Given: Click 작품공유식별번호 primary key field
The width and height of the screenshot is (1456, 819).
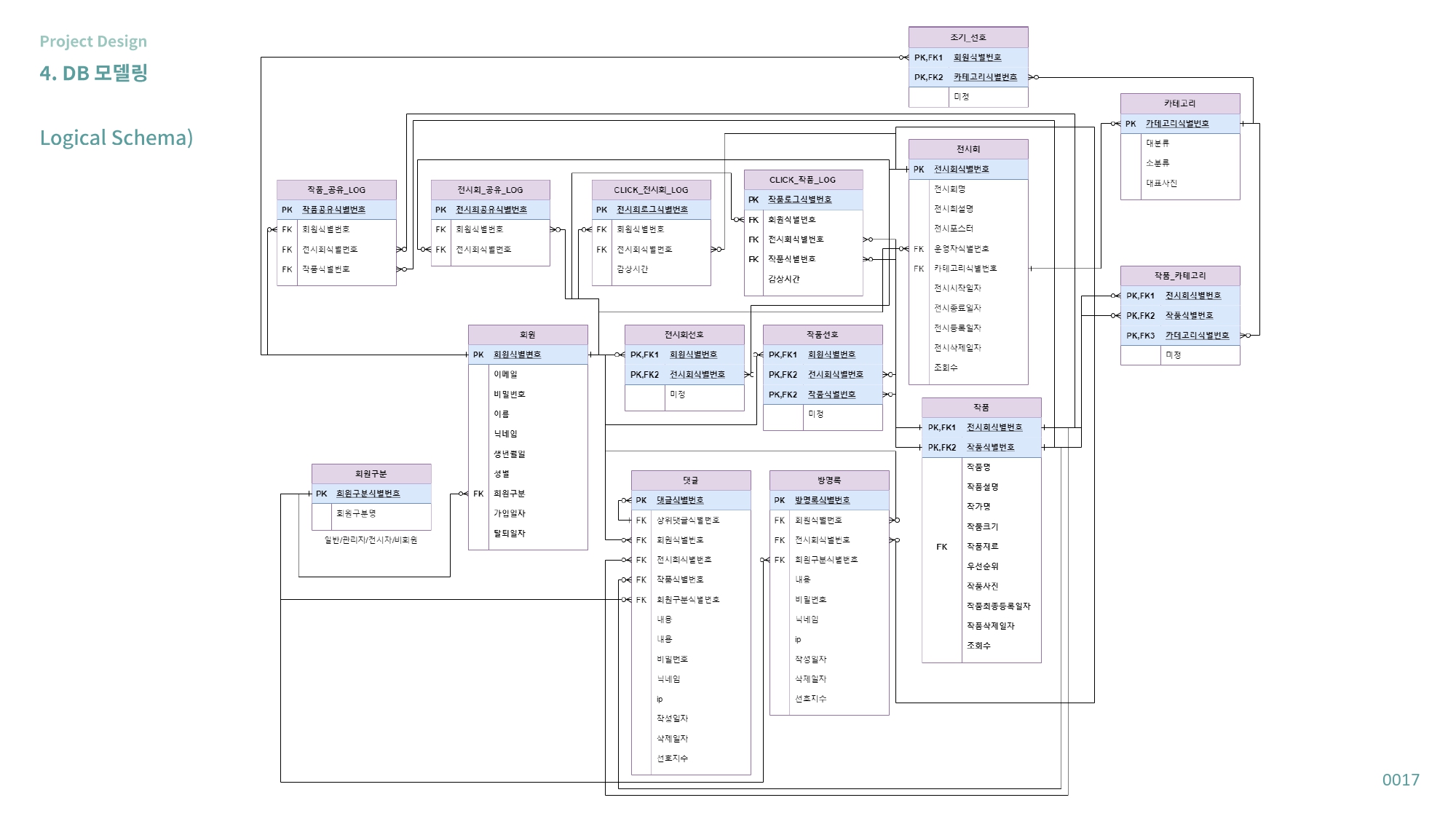Looking at the screenshot, I should [x=333, y=210].
